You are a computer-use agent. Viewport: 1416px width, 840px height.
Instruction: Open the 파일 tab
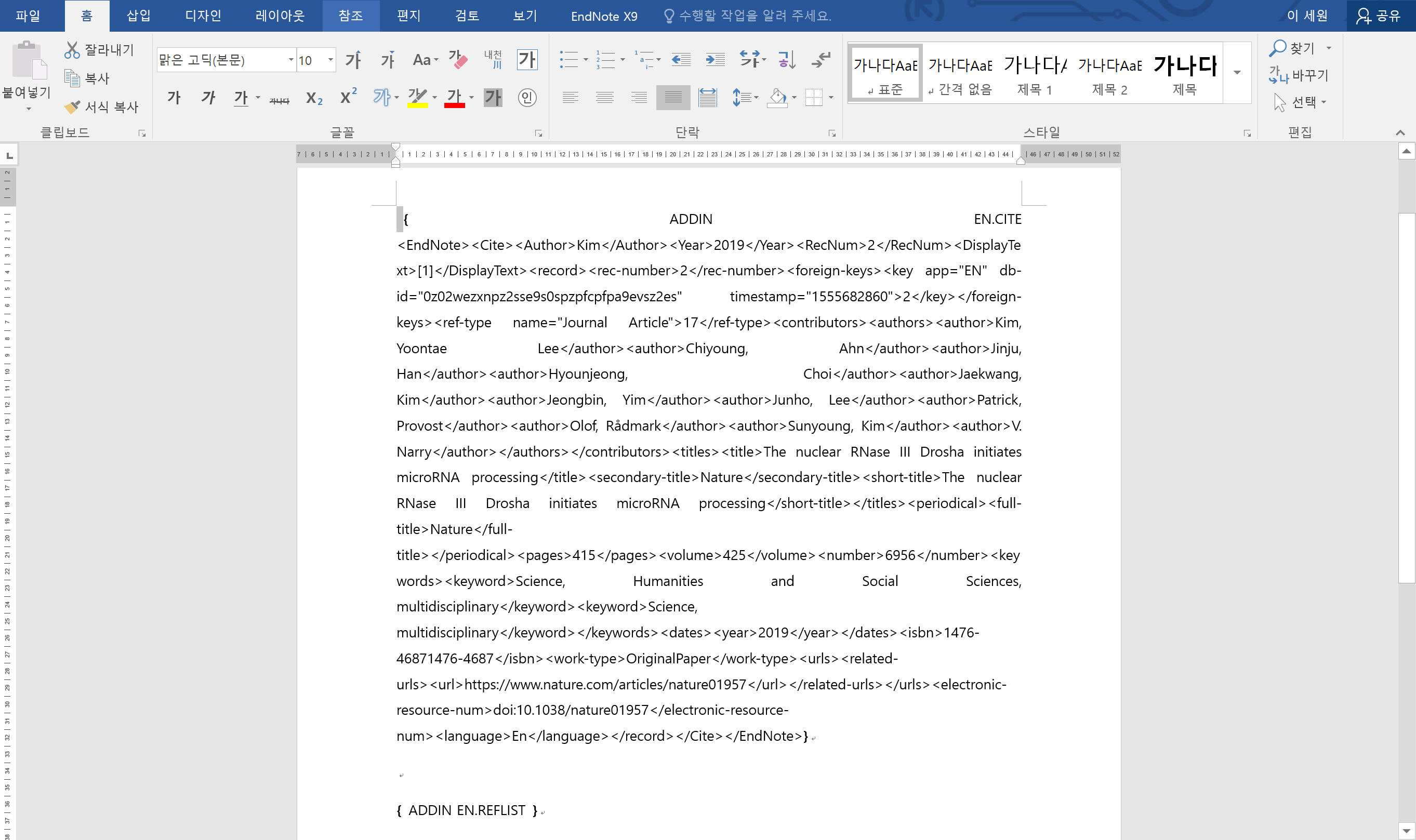click(x=28, y=16)
